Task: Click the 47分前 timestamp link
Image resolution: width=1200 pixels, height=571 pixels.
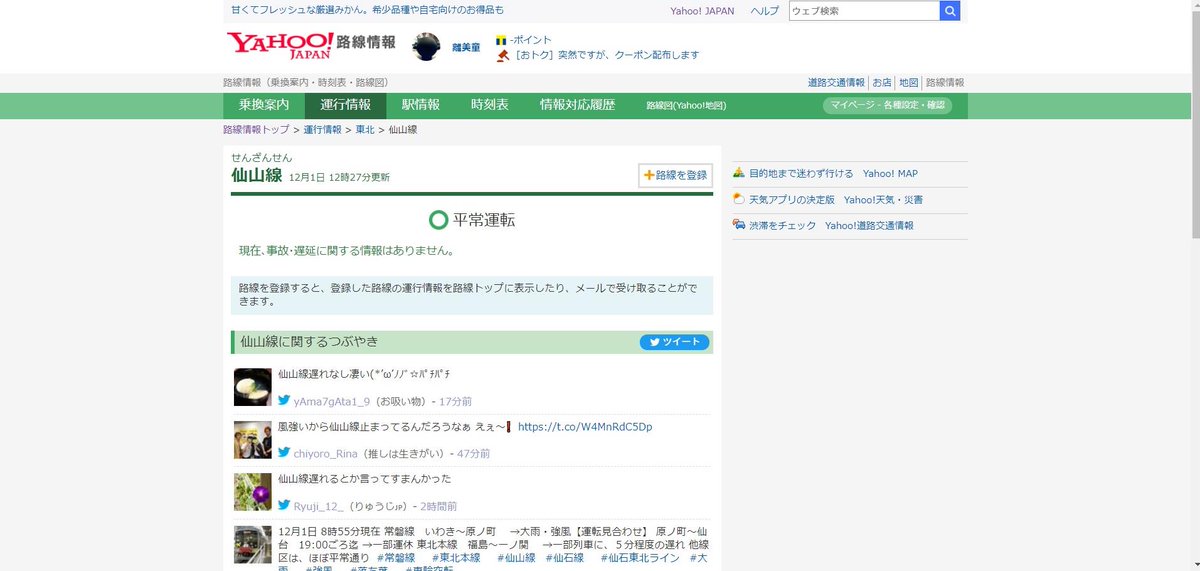Action: pos(474,453)
